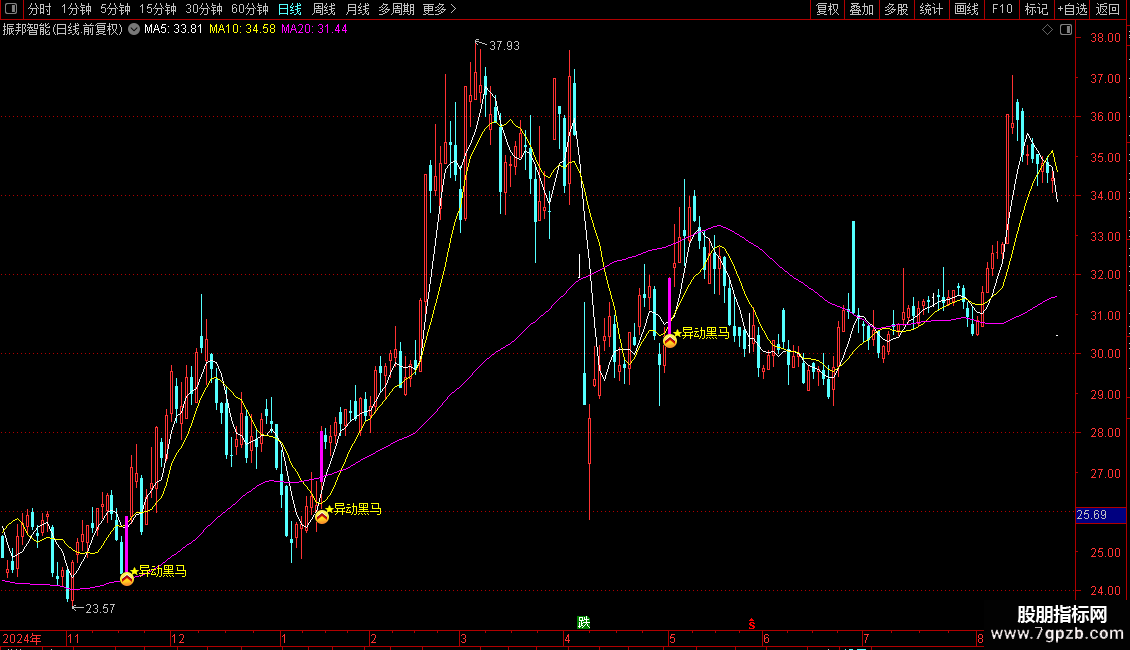This screenshot has width=1130, height=650.
Task: Click the 返回 back button
Action: pos(1108,9)
